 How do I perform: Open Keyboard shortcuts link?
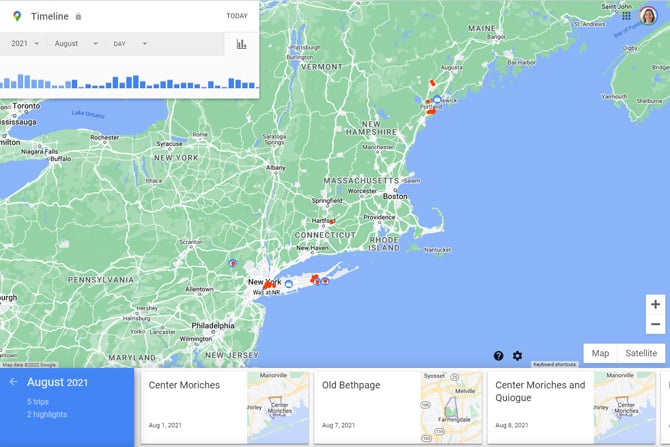point(554,365)
